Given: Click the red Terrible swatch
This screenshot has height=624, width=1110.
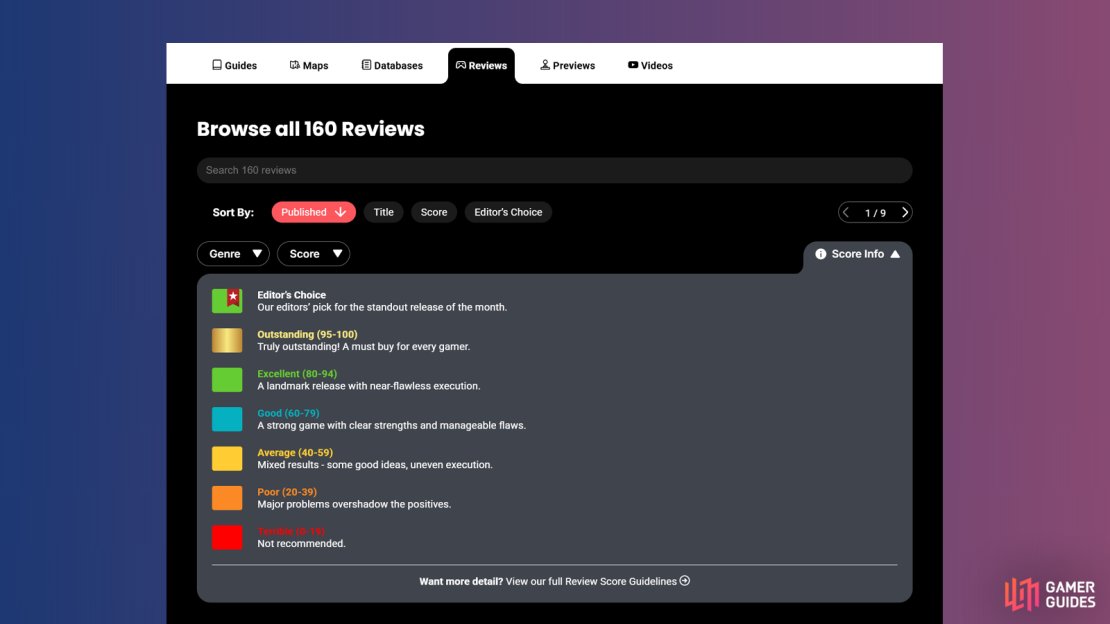Looking at the screenshot, I should point(227,538).
